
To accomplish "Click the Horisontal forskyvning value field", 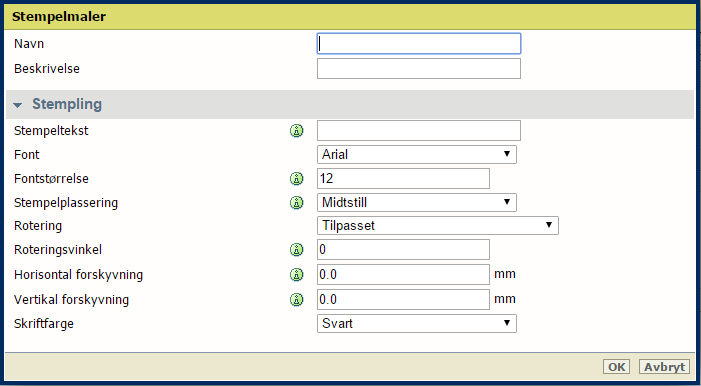I will pyautogui.click(x=403, y=275).
